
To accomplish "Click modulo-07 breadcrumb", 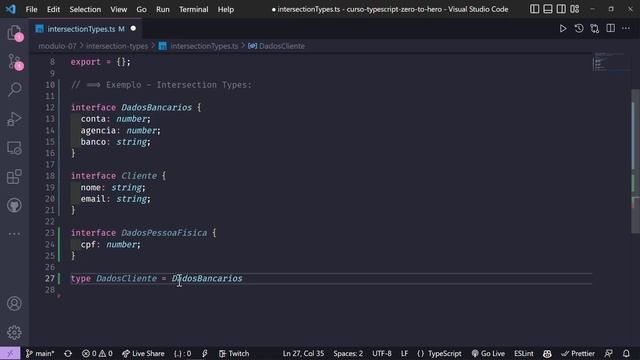I will pos(57,46).
